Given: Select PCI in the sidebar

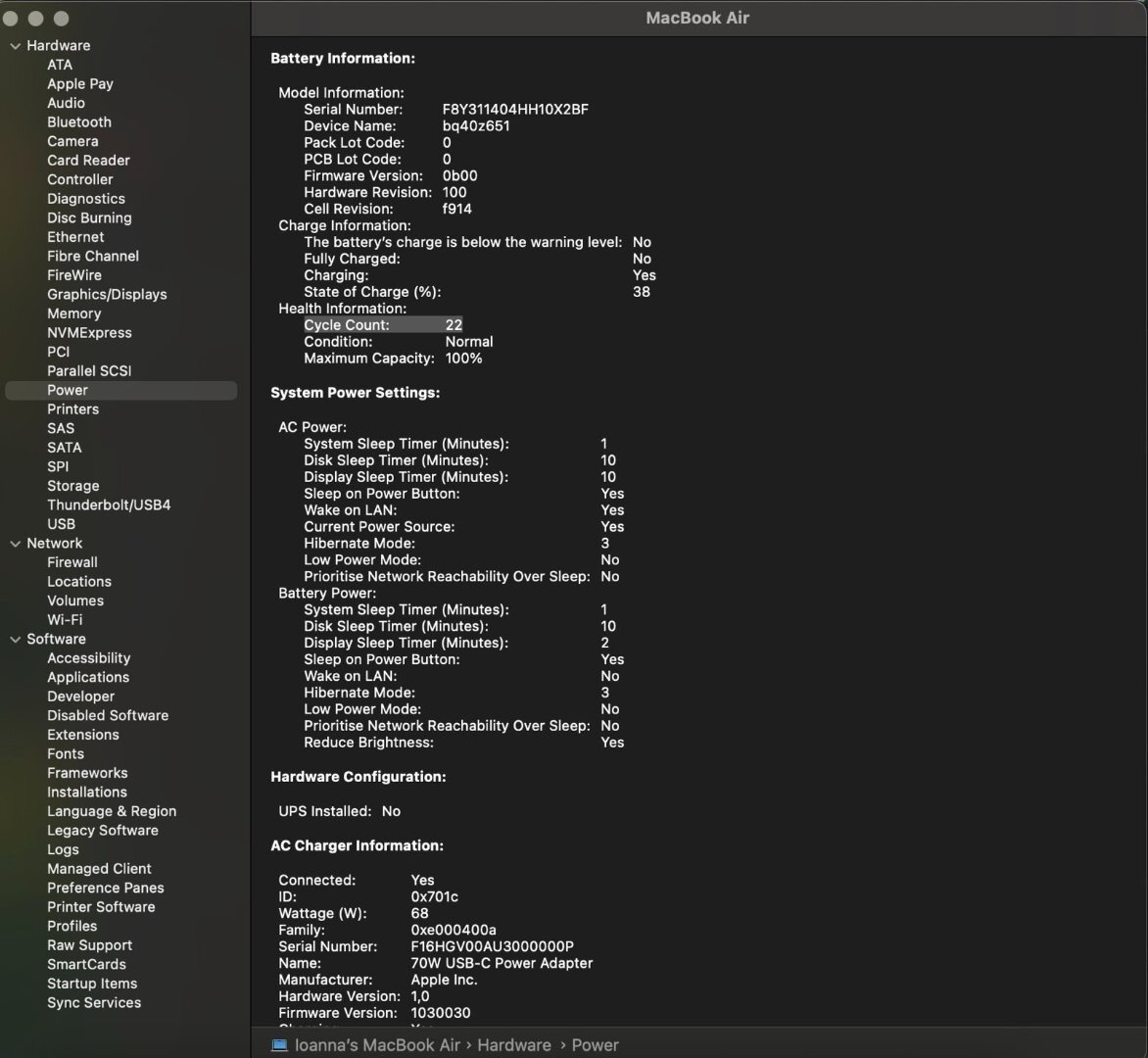Looking at the screenshot, I should click(x=58, y=352).
